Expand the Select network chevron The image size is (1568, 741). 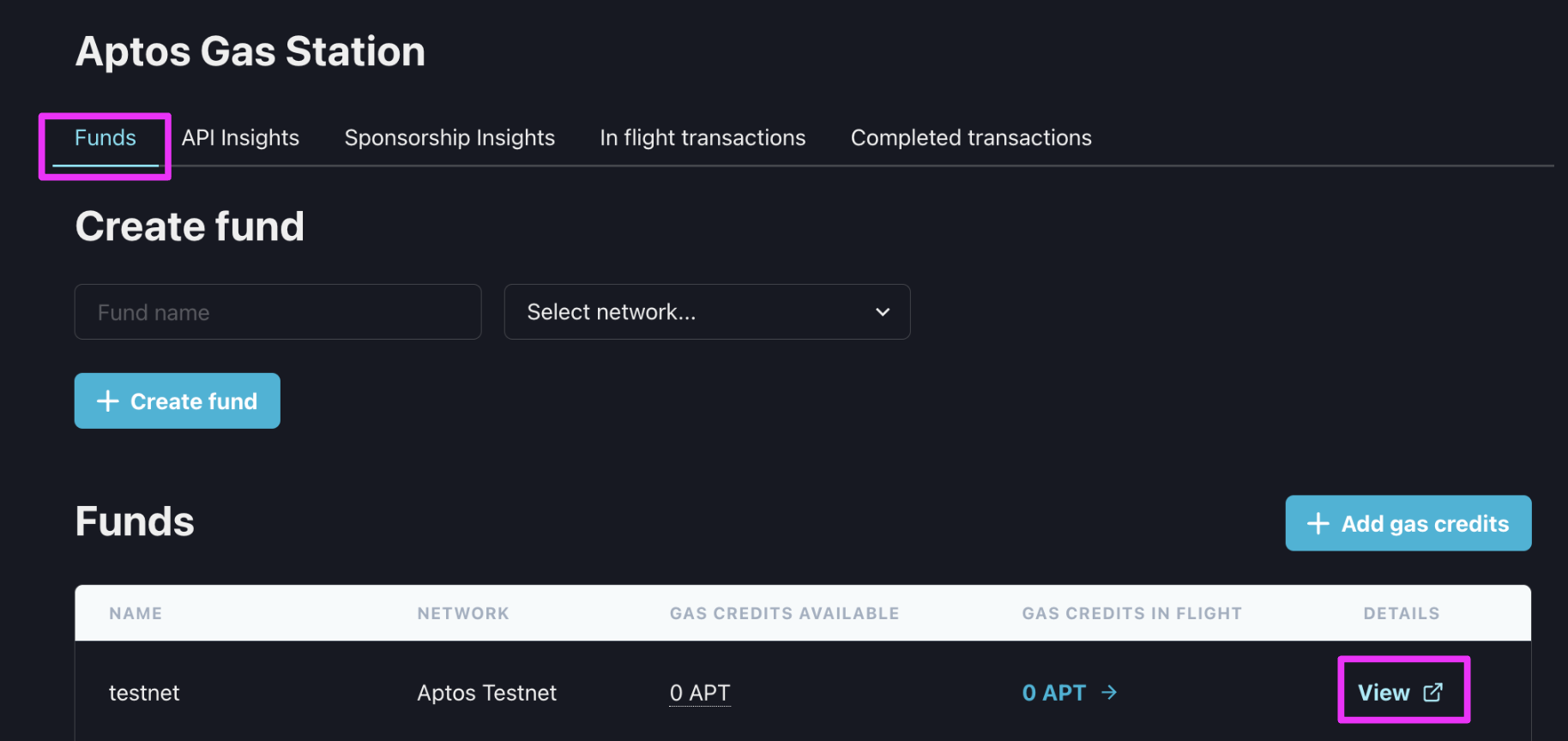coord(883,312)
